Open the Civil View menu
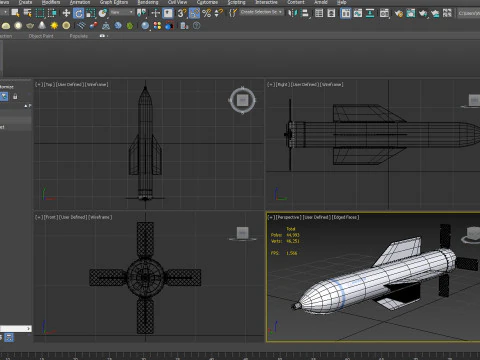 point(177,2)
